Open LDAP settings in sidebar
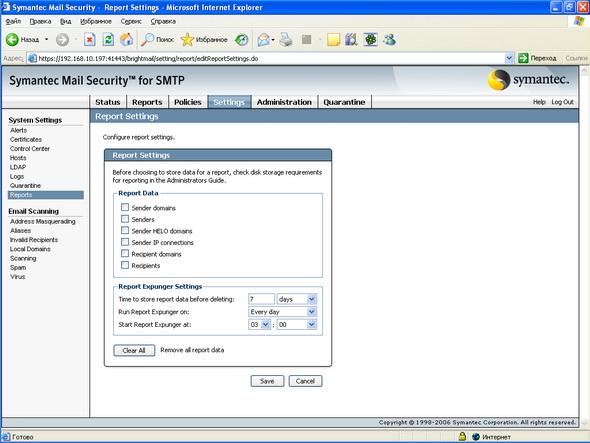The image size is (590, 443). [x=18, y=167]
